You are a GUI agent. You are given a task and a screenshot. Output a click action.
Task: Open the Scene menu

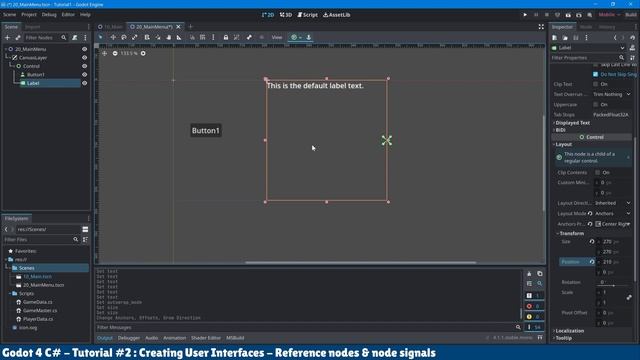(9, 15)
